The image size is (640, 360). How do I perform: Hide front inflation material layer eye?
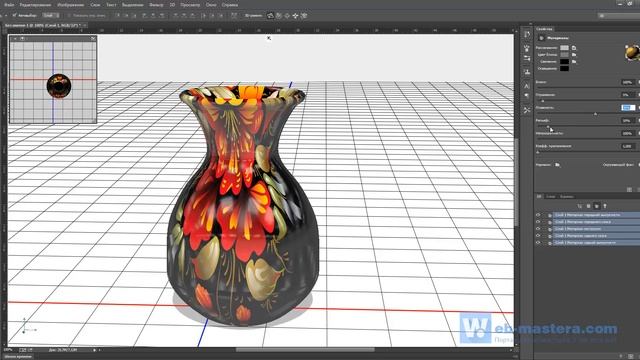538,215
